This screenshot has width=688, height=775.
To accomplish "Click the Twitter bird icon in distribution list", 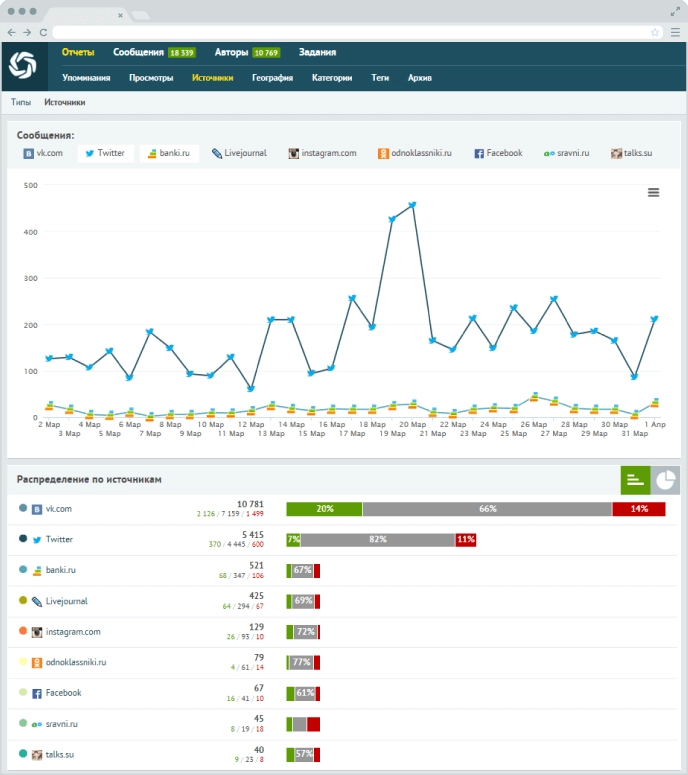I will coord(37,540).
